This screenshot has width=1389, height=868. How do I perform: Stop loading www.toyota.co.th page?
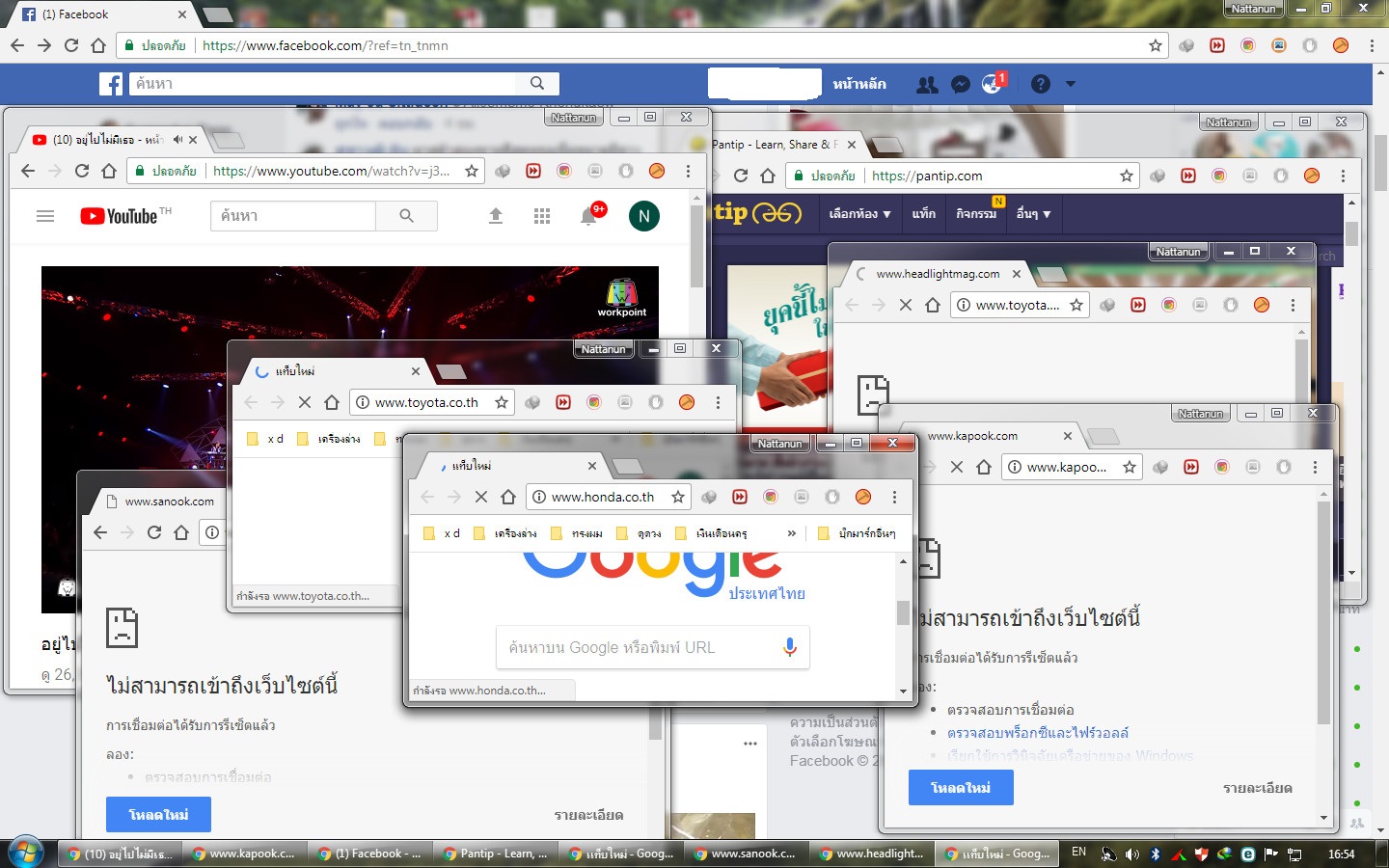tap(305, 402)
